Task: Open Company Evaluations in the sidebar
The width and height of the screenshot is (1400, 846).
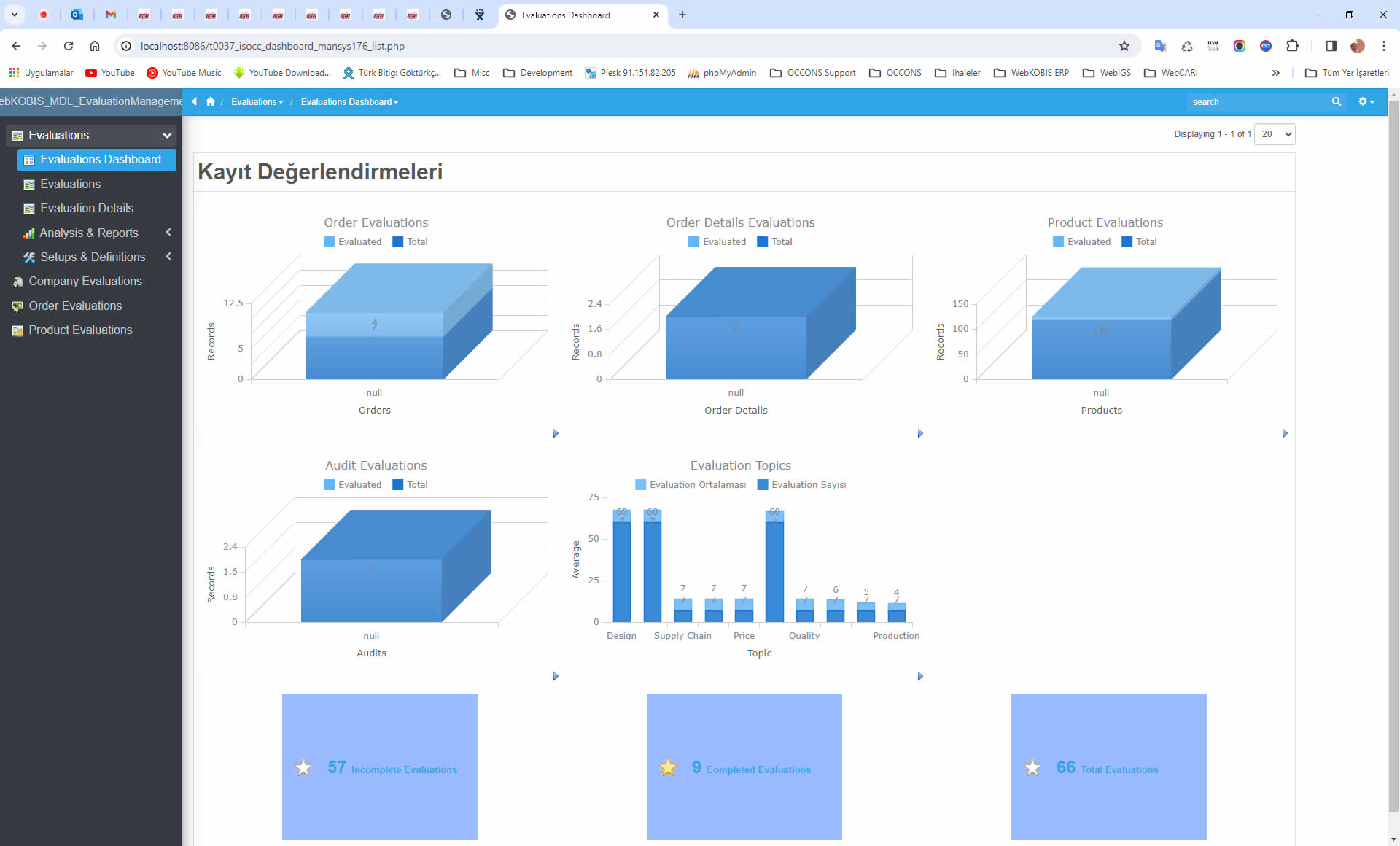Action: pyautogui.click(x=85, y=282)
